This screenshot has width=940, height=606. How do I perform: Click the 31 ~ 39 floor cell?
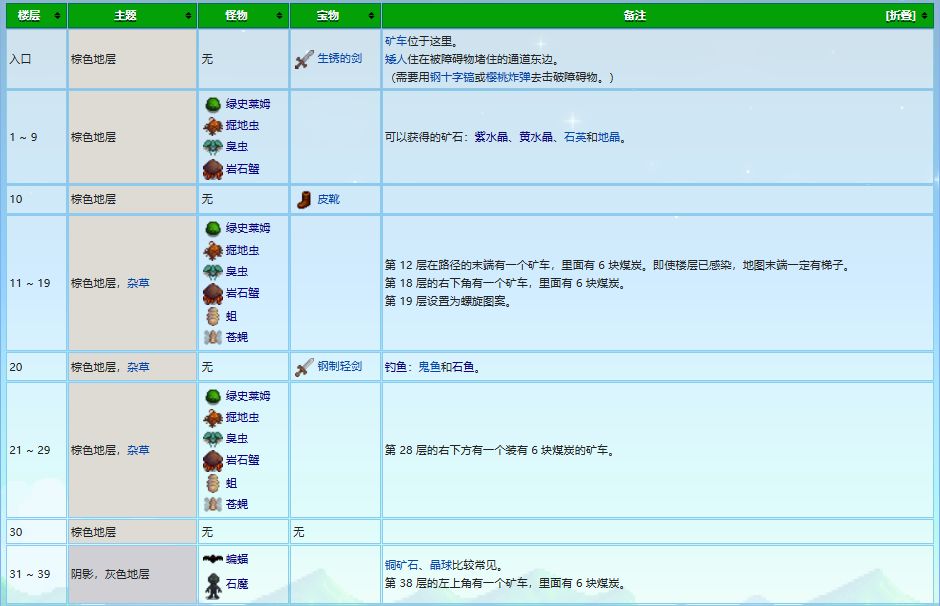pyautogui.click(x=37, y=574)
